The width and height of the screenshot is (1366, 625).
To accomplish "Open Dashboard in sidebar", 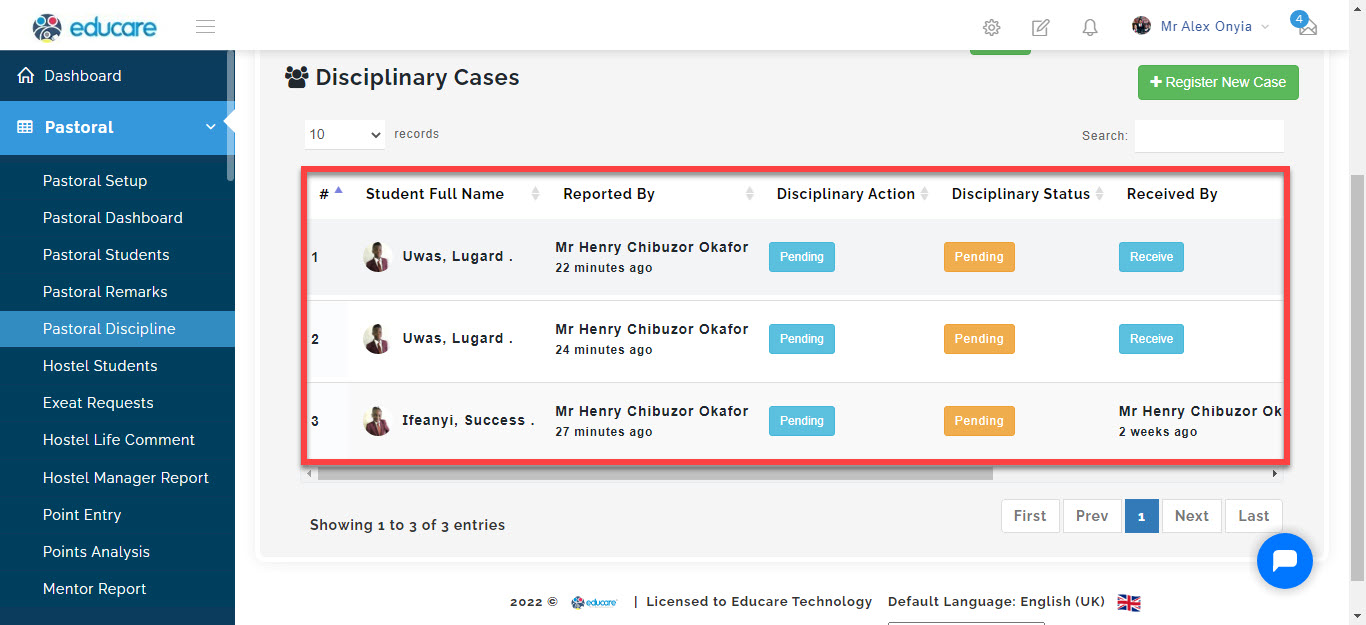I will pyautogui.click(x=83, y=76).
